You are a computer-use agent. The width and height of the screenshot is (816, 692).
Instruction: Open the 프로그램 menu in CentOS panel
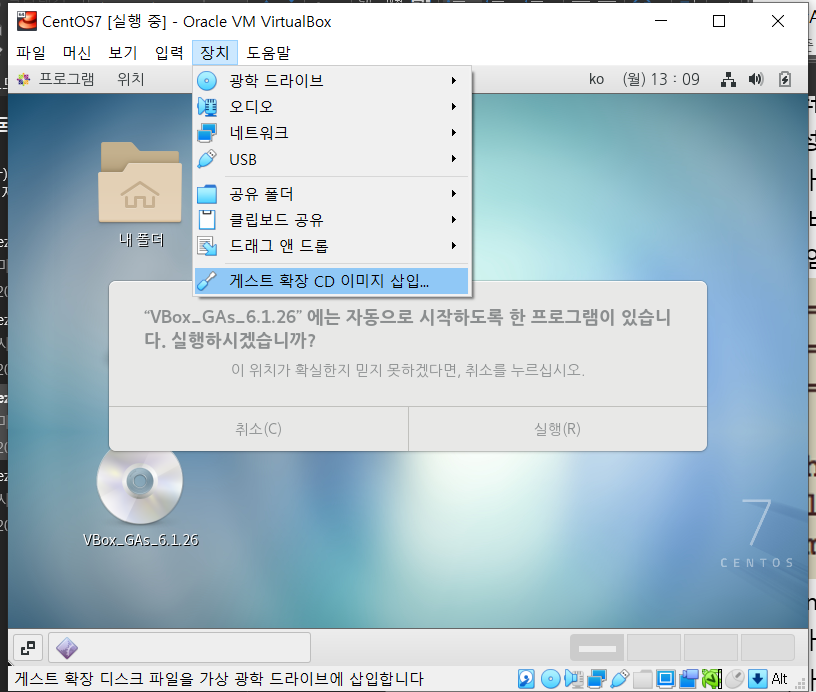[x=67, y=79]
